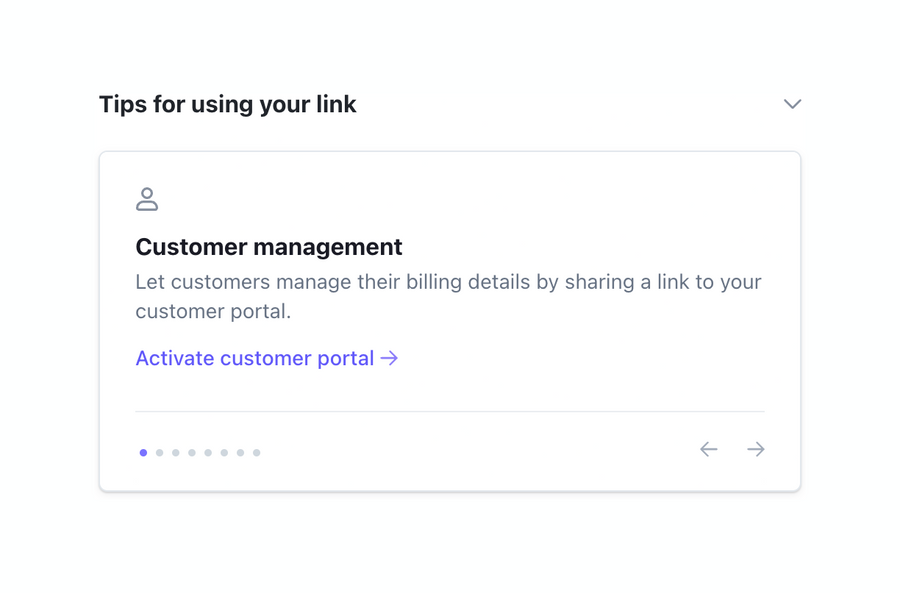This screenshot has width=900, height=593.
Task: Go back using the left arrow icon
Action: (x=709, y=449)
